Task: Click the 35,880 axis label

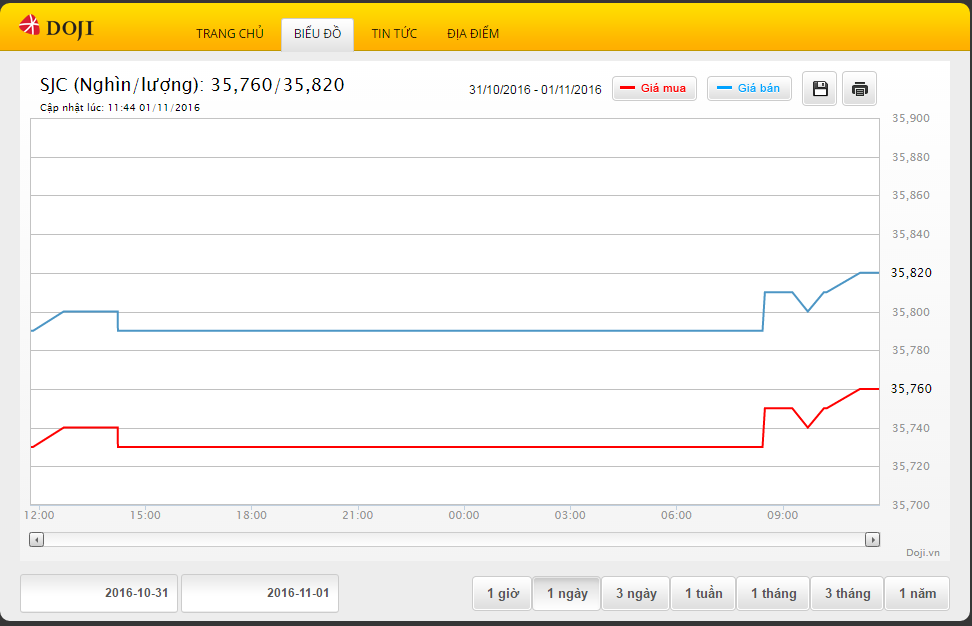Action: [911, 157]
